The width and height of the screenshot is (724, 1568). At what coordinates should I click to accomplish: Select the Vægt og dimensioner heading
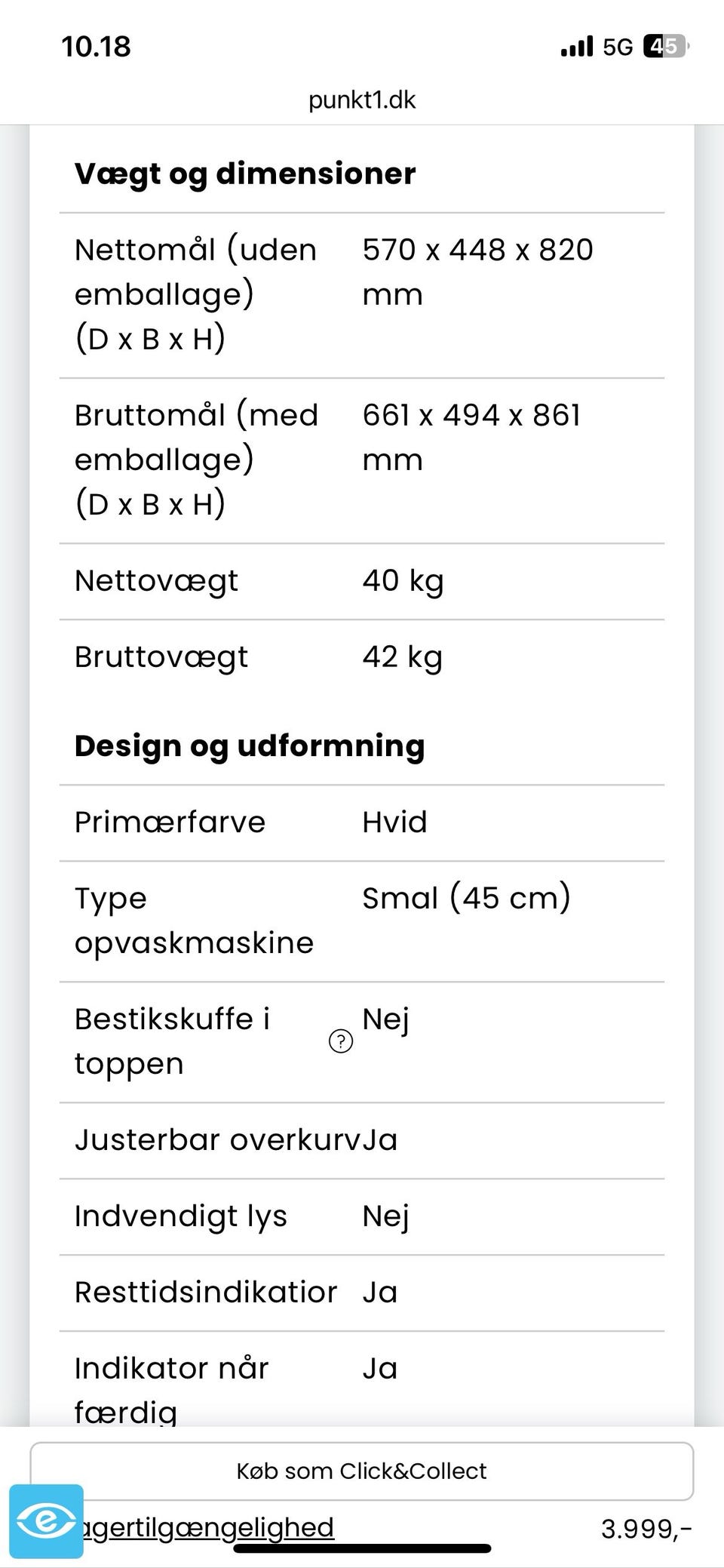click(x=245, y=174)
